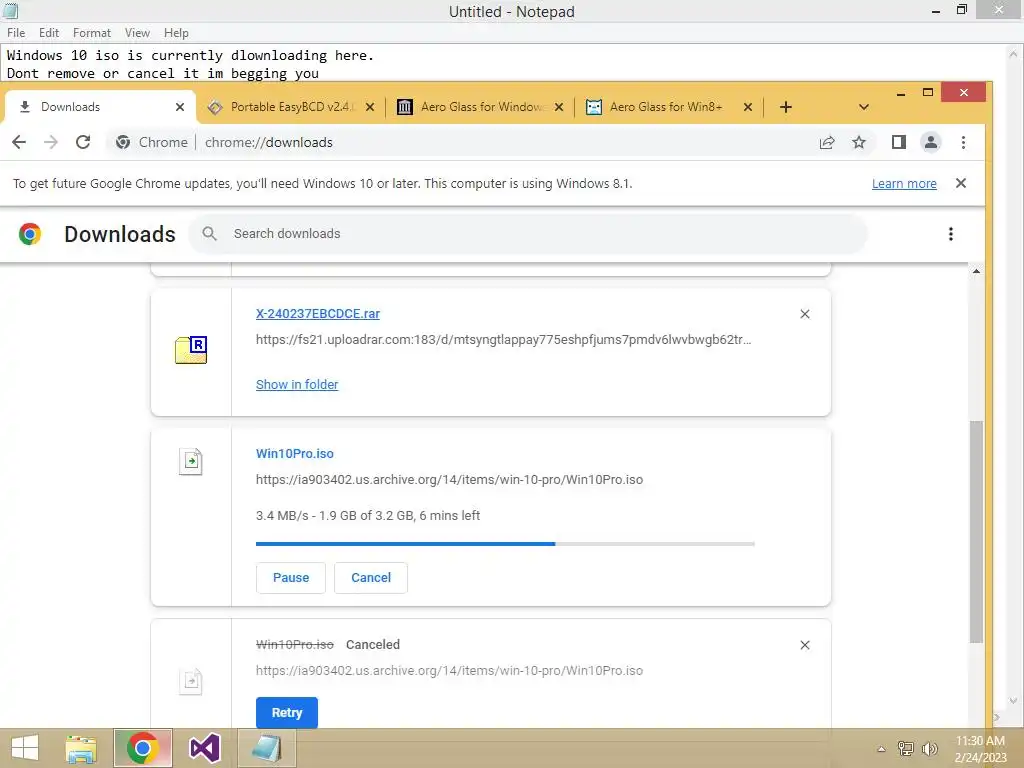Click the file icon of the canceled Win10Pro.iso
Image resolution: width=1024 pixels, height=768 pixels.
click(x=191, y=682)
